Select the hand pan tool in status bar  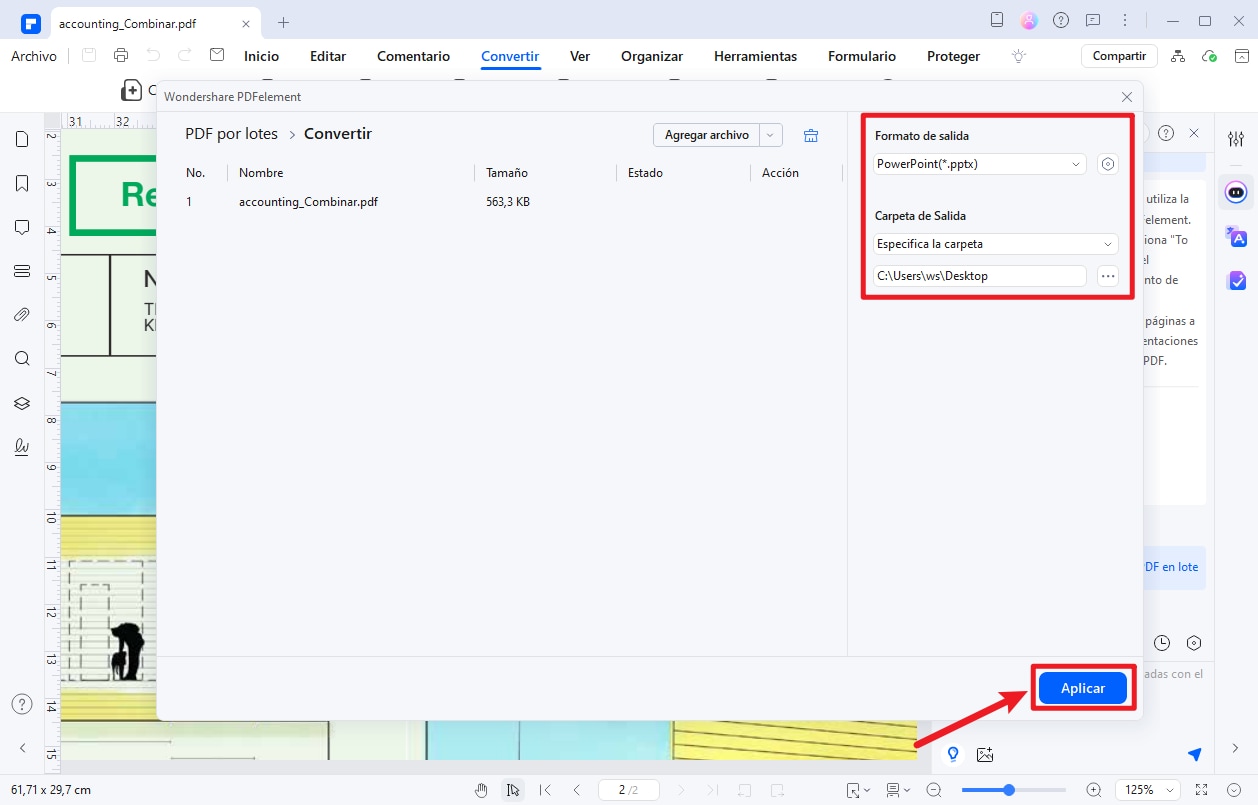pyautogui.click(x=482, y=790)
